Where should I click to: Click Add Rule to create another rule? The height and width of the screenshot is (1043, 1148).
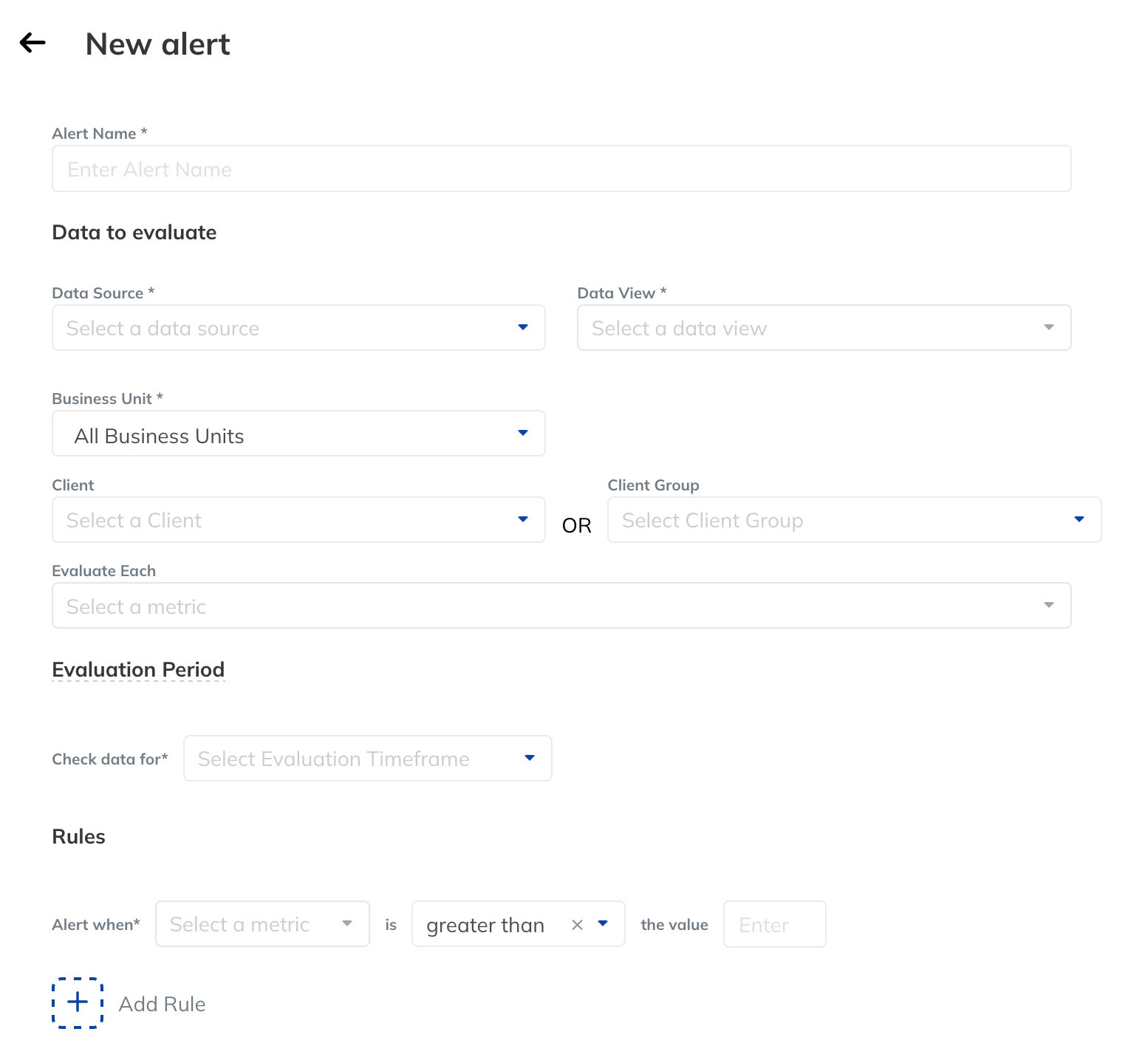coord(162,1003)
